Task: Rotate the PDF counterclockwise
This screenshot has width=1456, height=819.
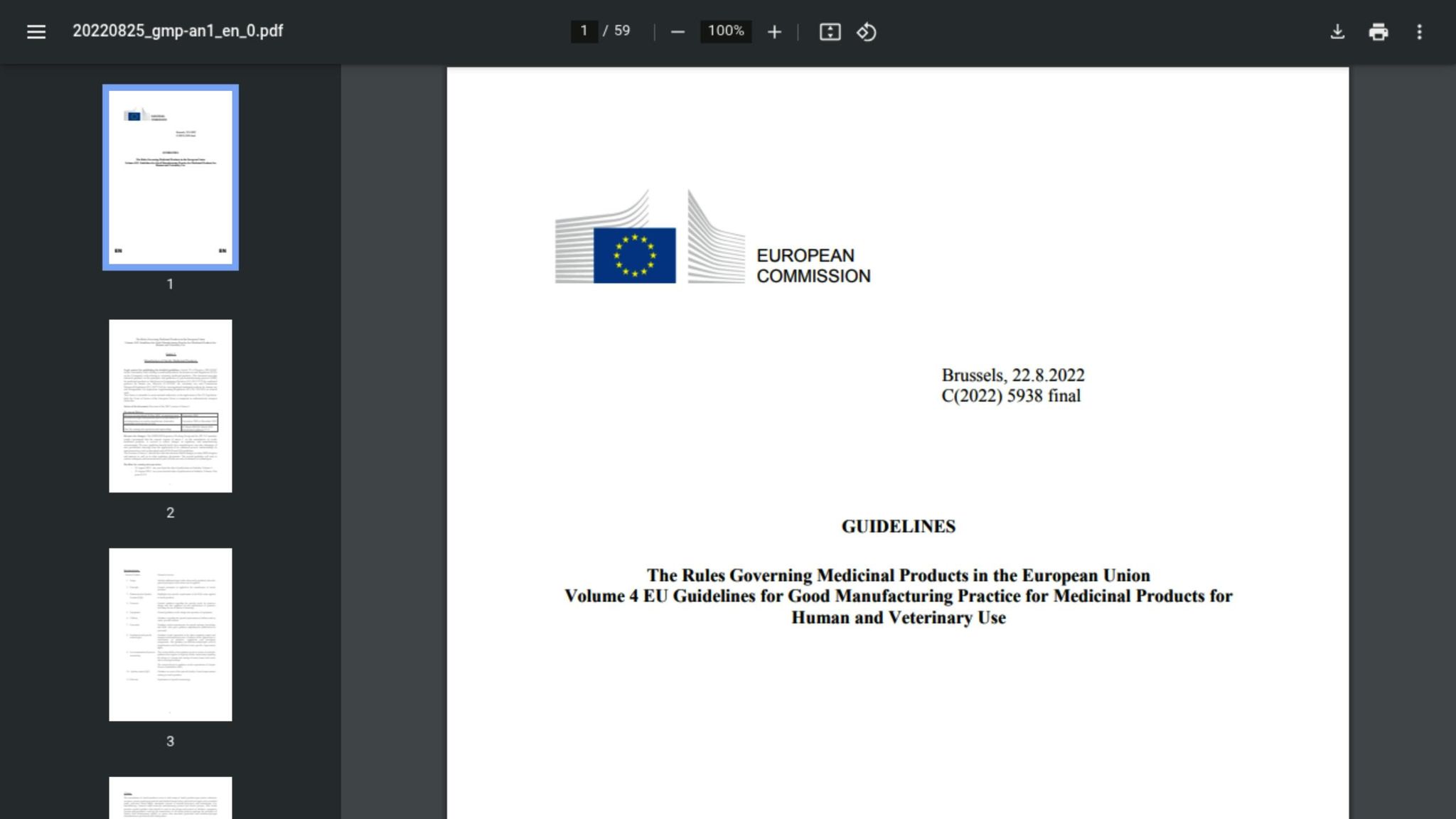Action: pyautogui.click(x=867, y=31)
